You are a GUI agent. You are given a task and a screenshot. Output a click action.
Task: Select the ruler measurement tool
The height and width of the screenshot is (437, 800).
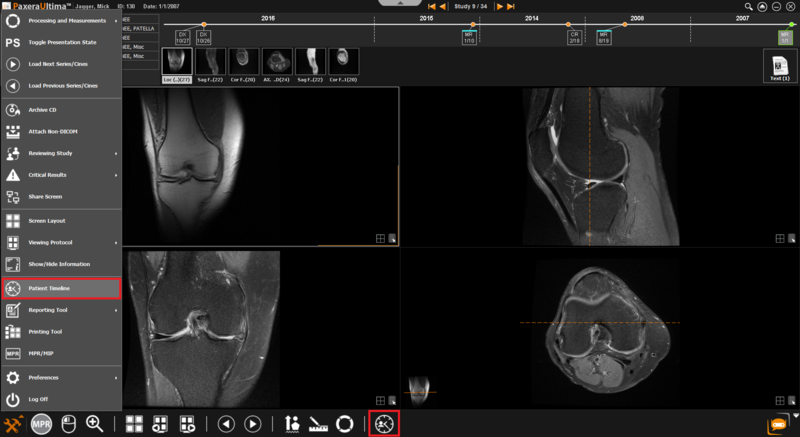coord(319,423)
